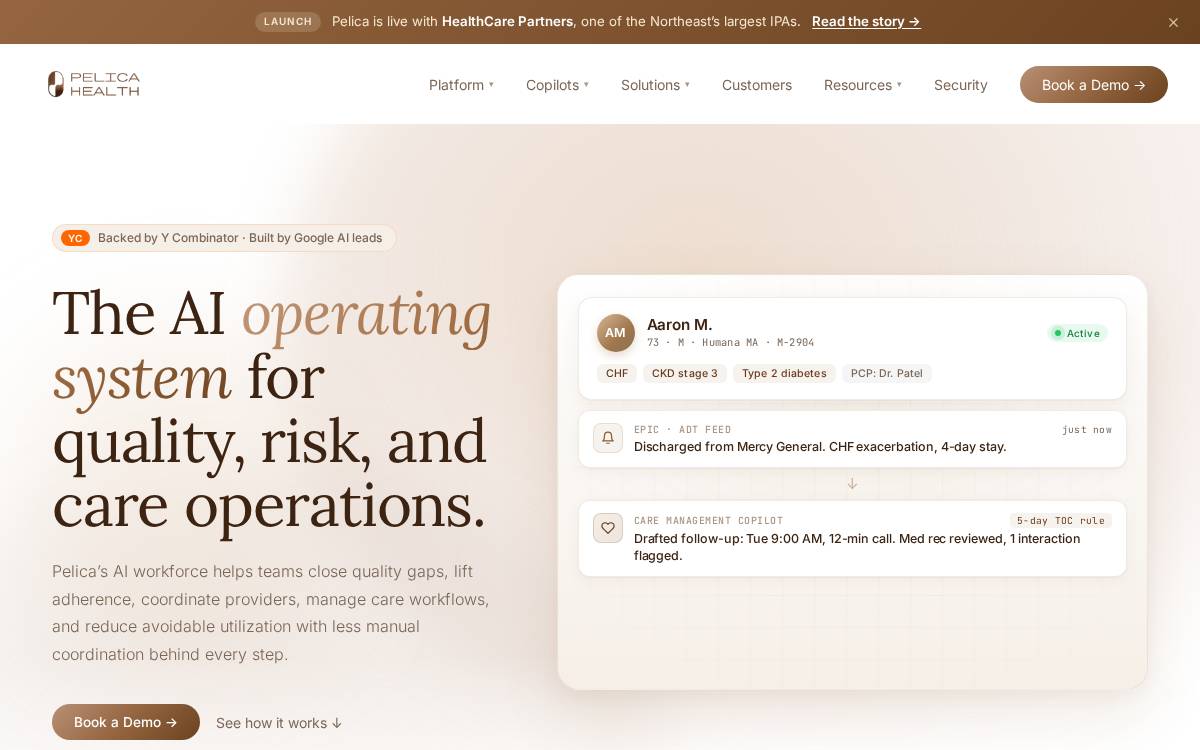Click the PCP: Dr. Patel tag
This screenshot has width=1200, height=750.
(x=887, y=373)
